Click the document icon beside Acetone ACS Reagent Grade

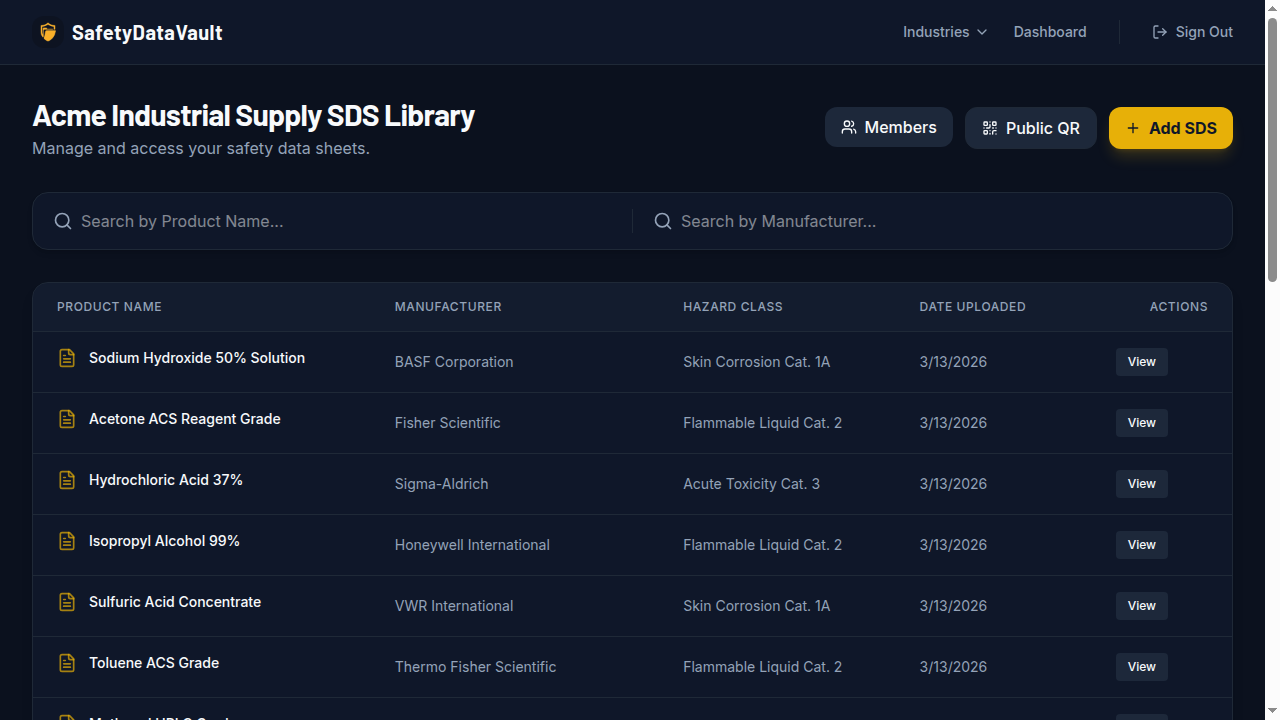(66, 418)
